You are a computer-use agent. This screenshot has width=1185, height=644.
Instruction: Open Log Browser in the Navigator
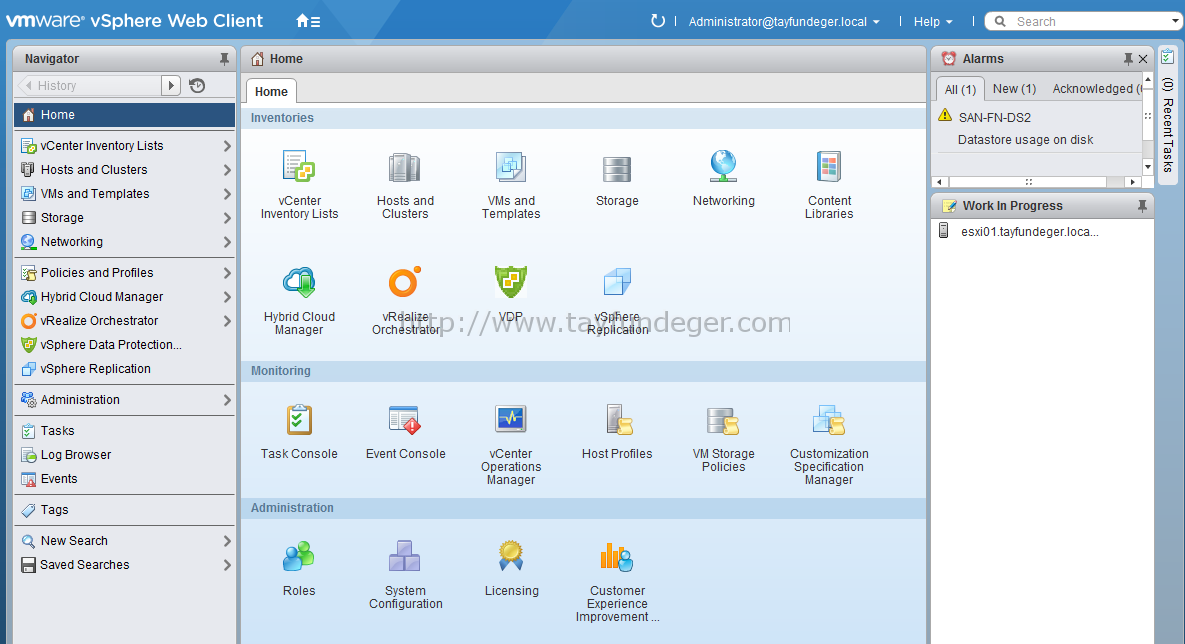click(124, 455)
